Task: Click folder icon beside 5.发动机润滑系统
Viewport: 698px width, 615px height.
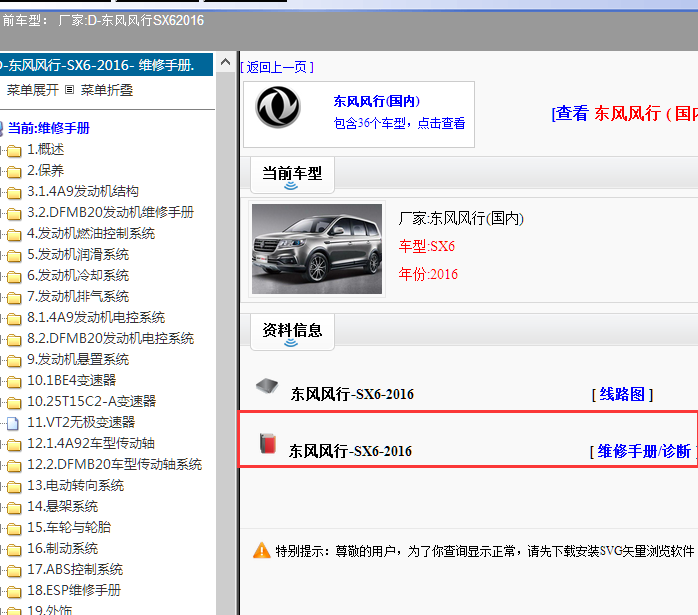Action: (x=14, y=256)
